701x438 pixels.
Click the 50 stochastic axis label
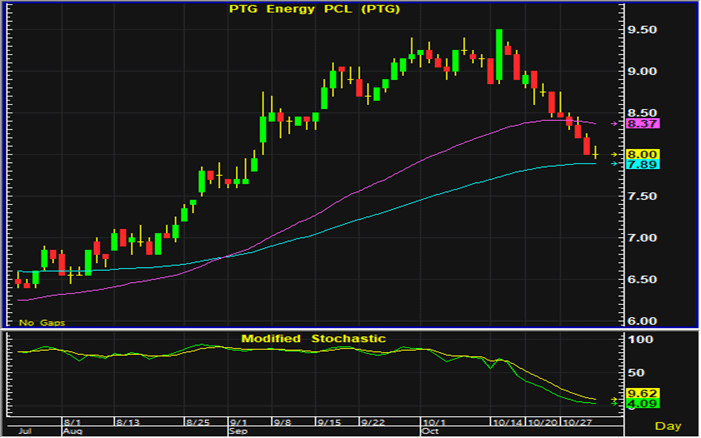pos(637,373)
